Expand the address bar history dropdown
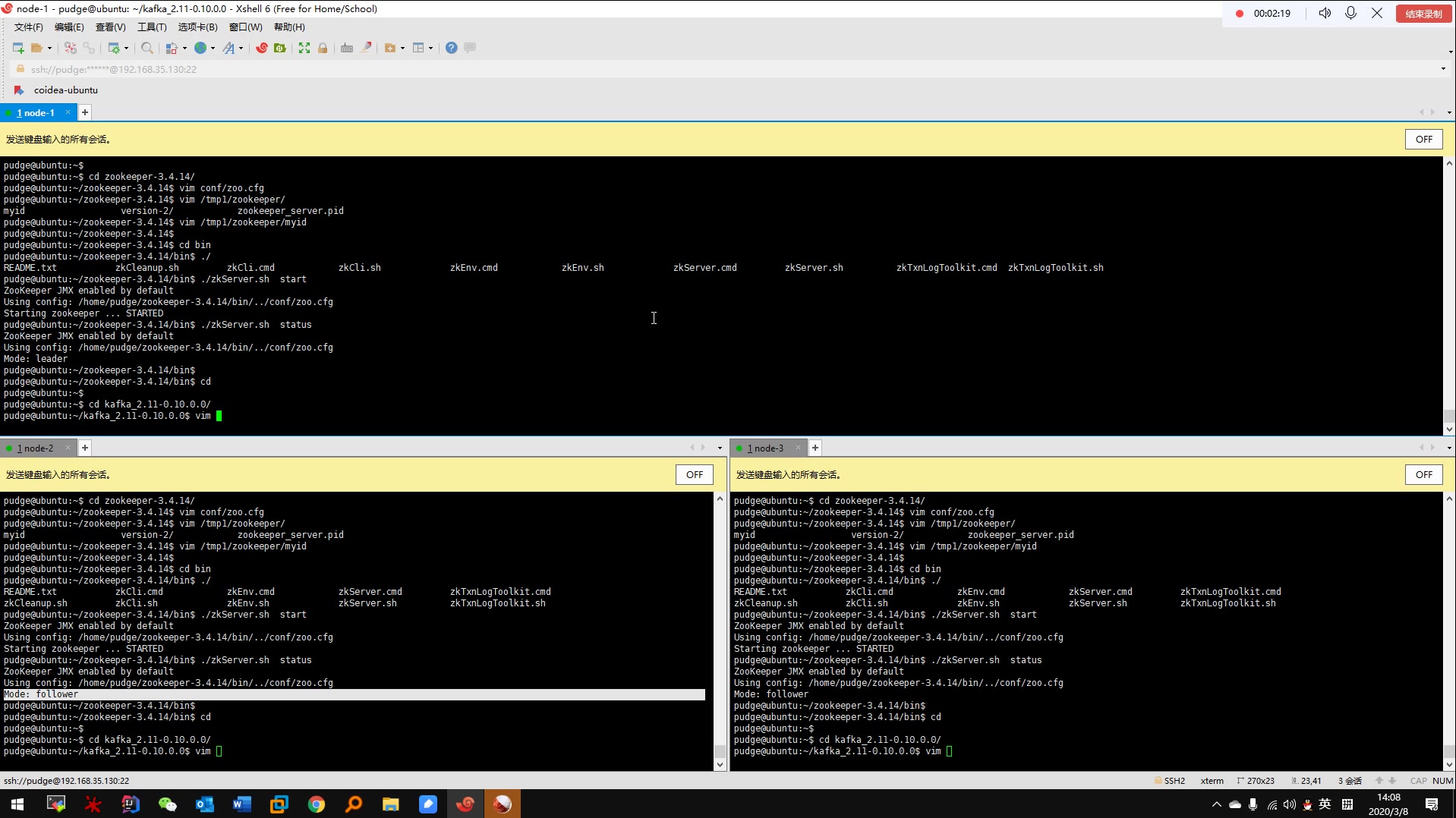Image resolution: width=1456 pixels, height=818 pixels. 1443,69
